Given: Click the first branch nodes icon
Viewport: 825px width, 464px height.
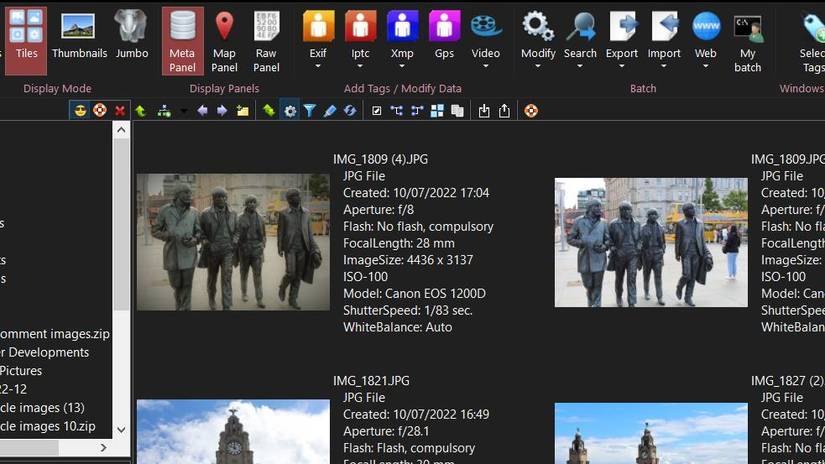Looking at the screenshot, I should pyautogui.click(x=397, y=111).
